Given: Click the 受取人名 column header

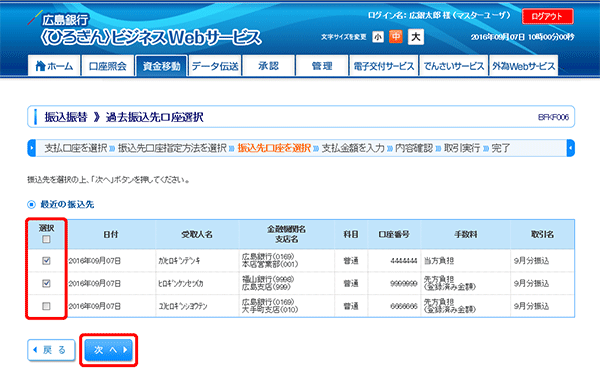Looking at the screenshot, I should click(197, 234).
